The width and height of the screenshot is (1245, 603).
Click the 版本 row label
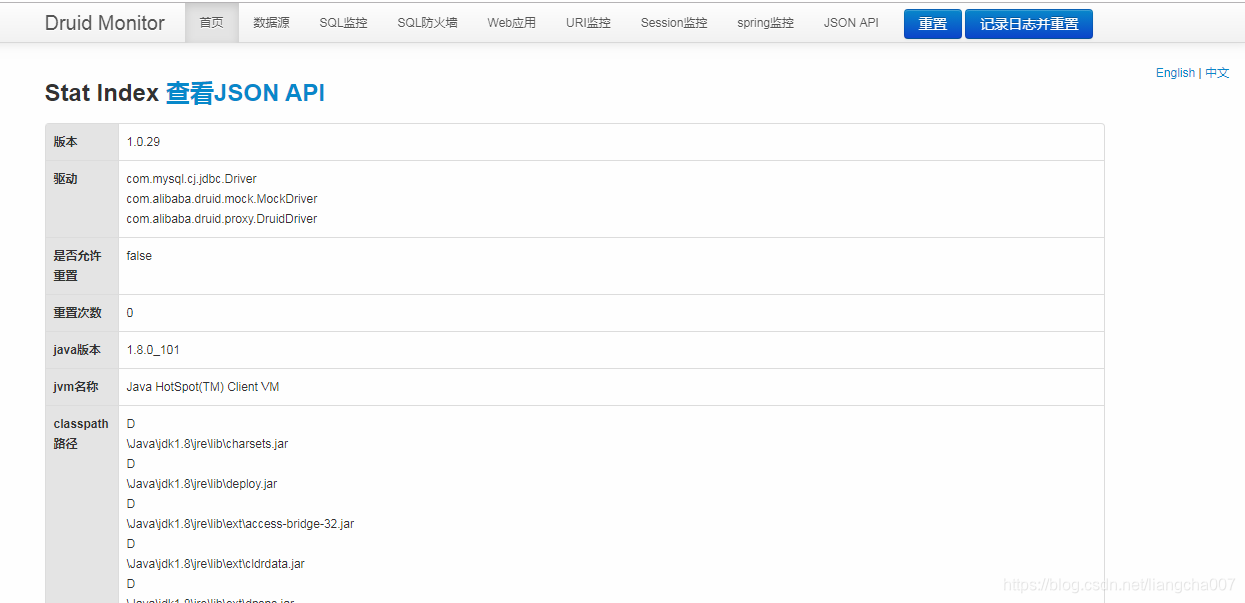tap(65, 142)
